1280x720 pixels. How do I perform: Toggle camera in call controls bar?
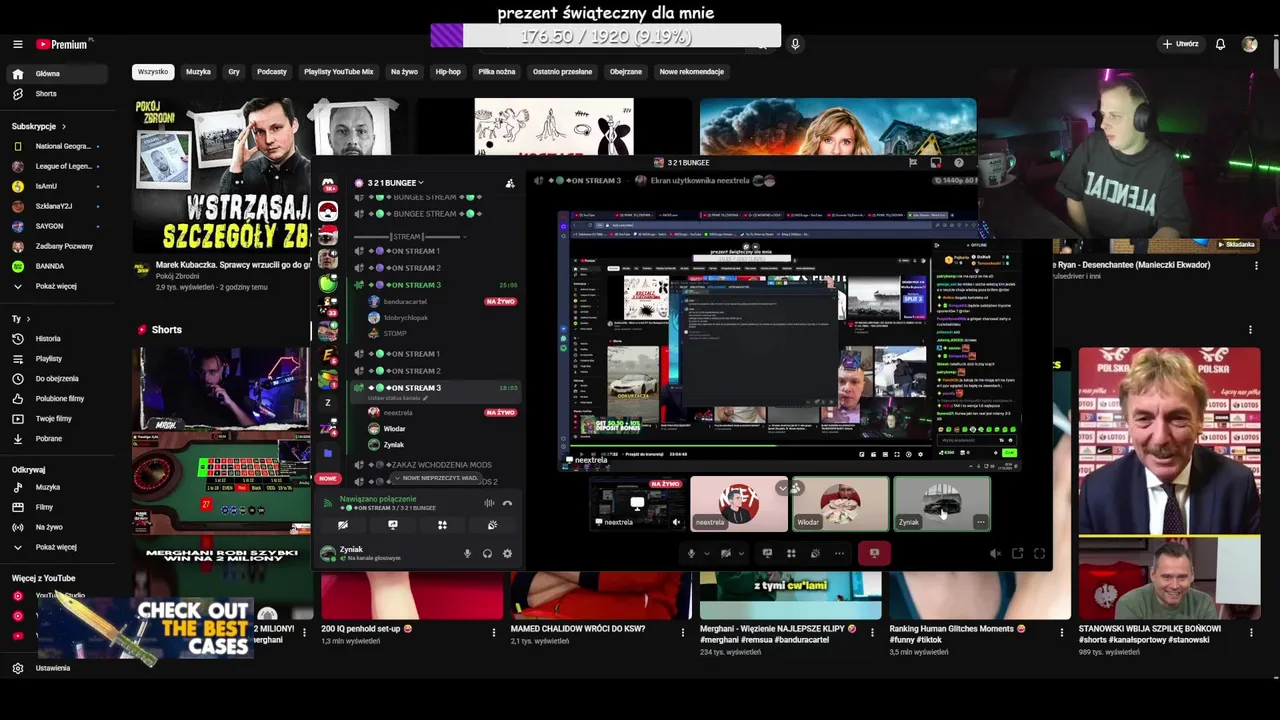point(726,553)
